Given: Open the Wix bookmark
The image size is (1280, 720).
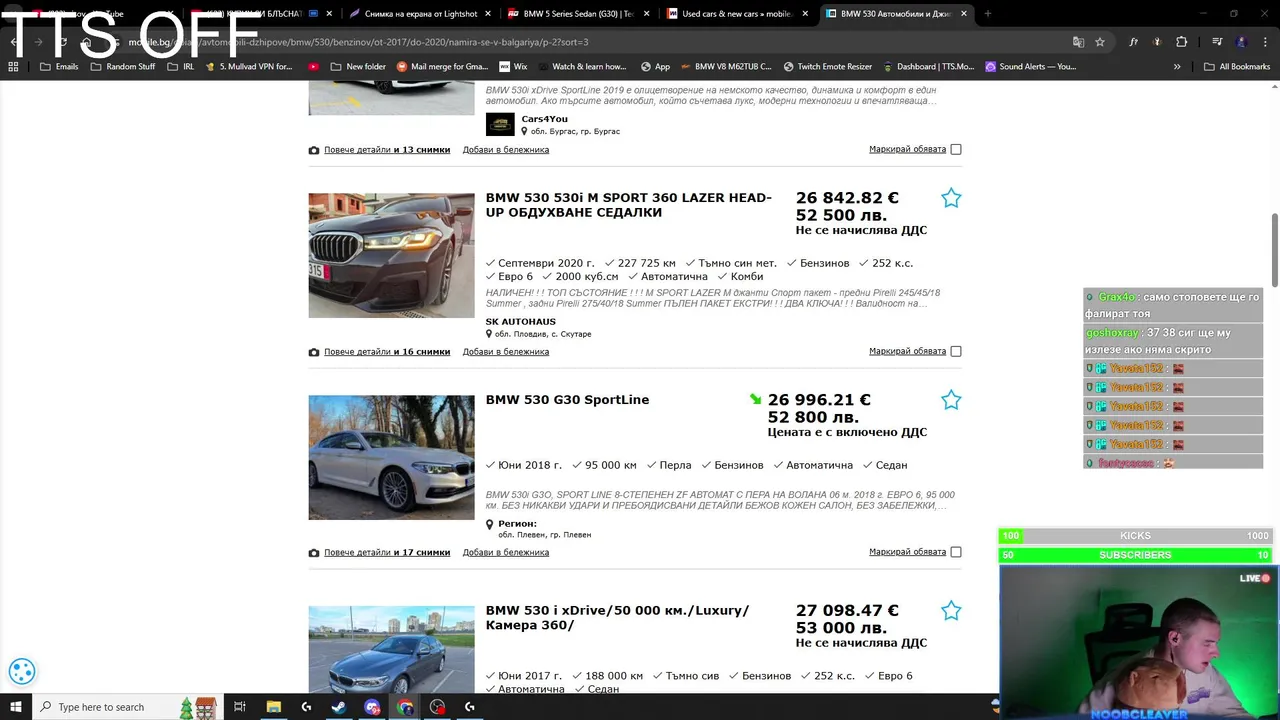Looking at the screenshot, I should 512,67.
